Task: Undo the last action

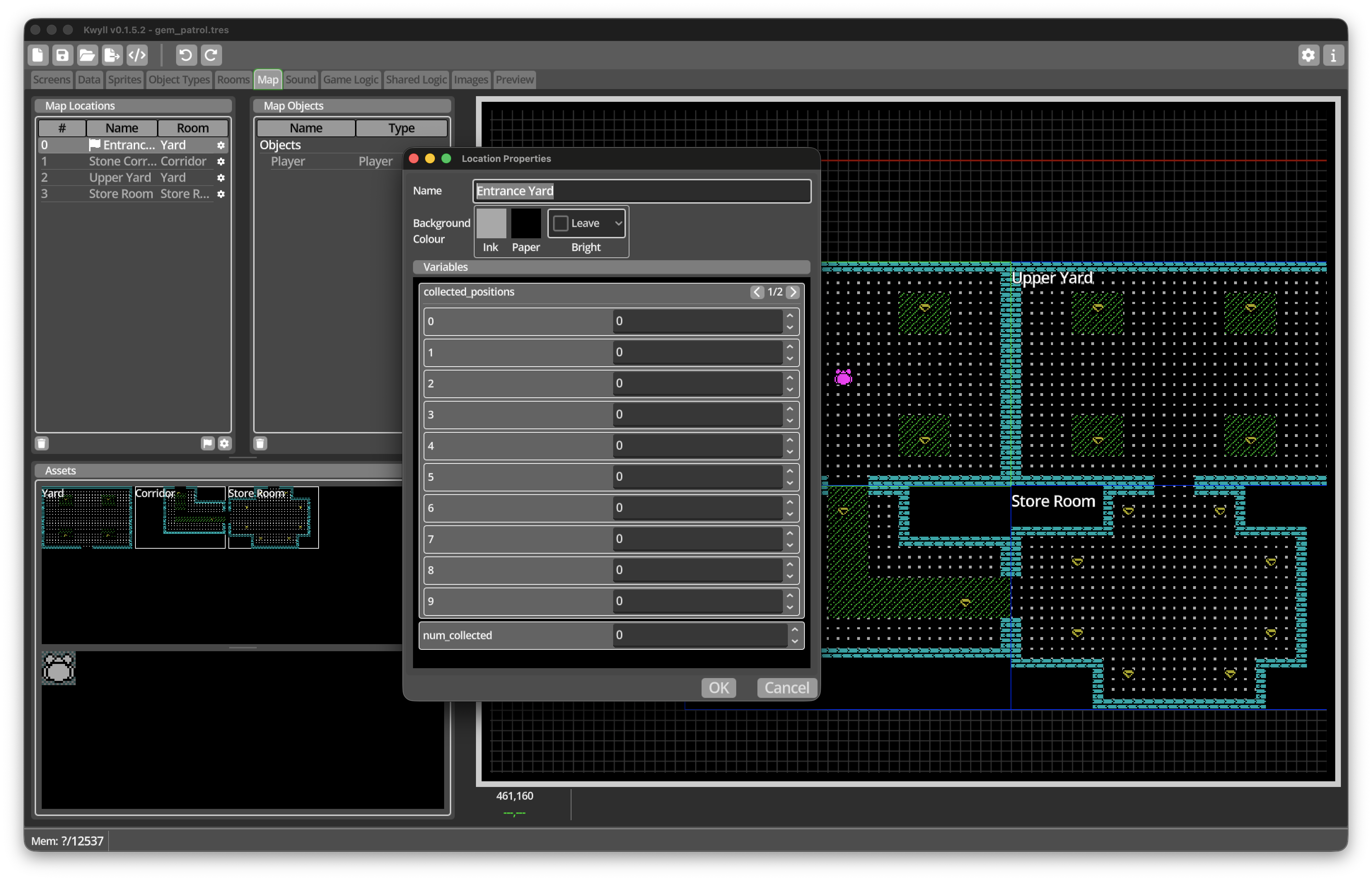Action: pos(186,55)
